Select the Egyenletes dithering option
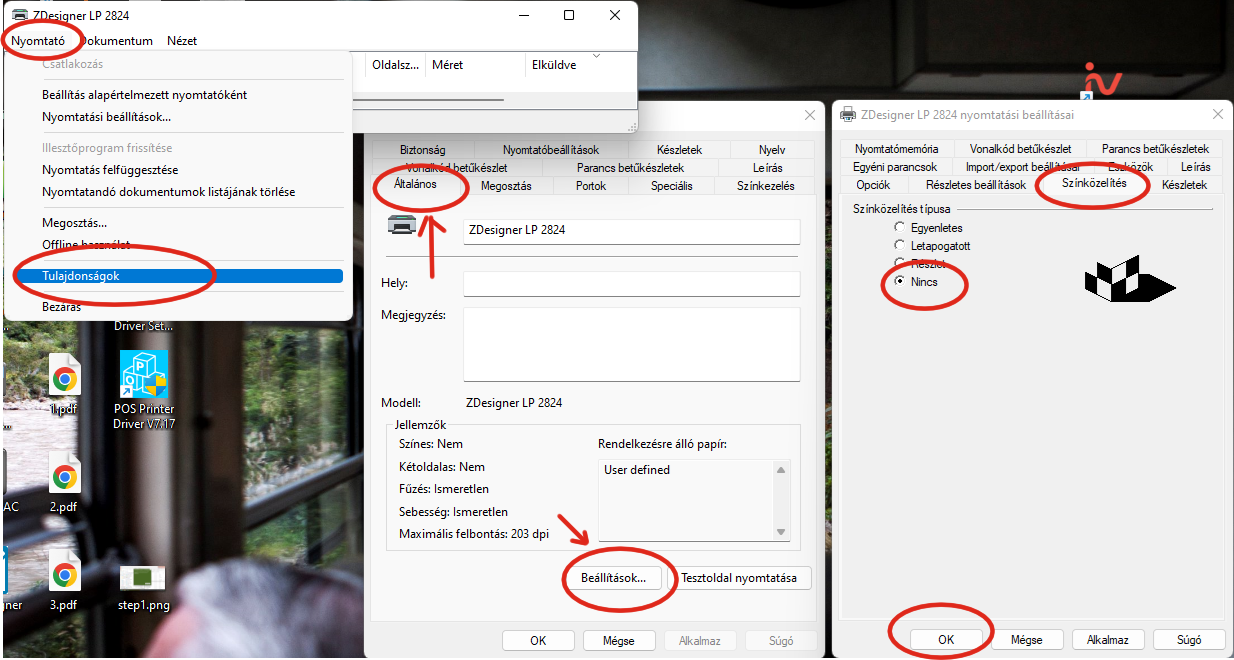1234x660 pixels. 900,228
